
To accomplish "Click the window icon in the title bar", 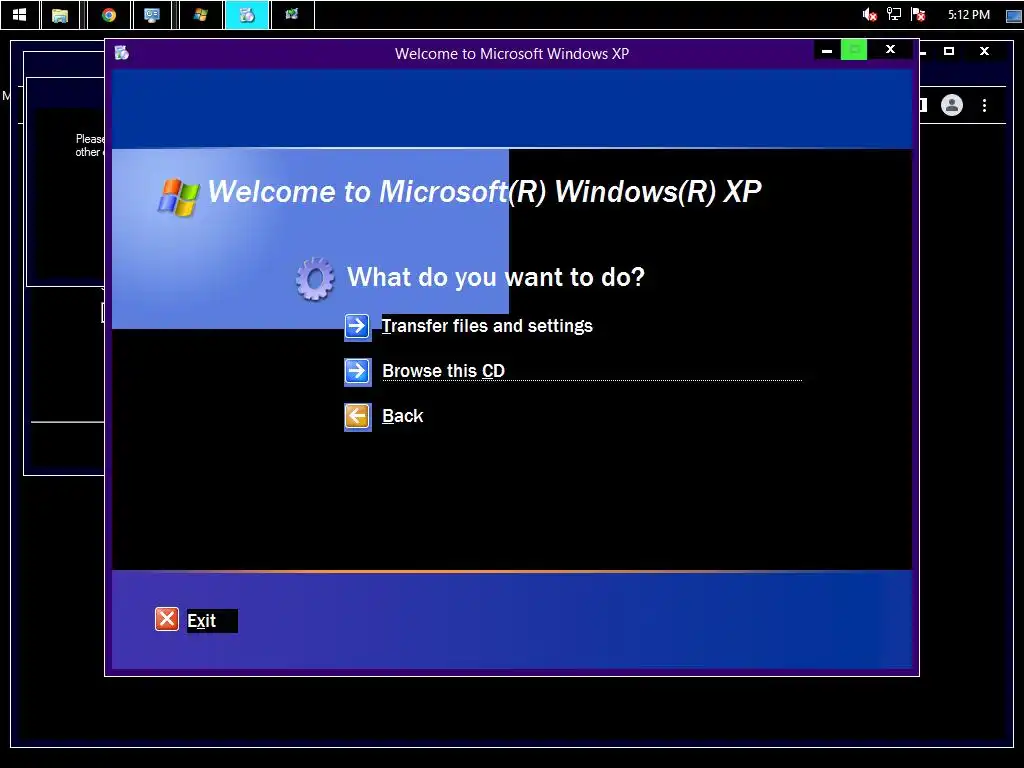I will pos(121,53).
